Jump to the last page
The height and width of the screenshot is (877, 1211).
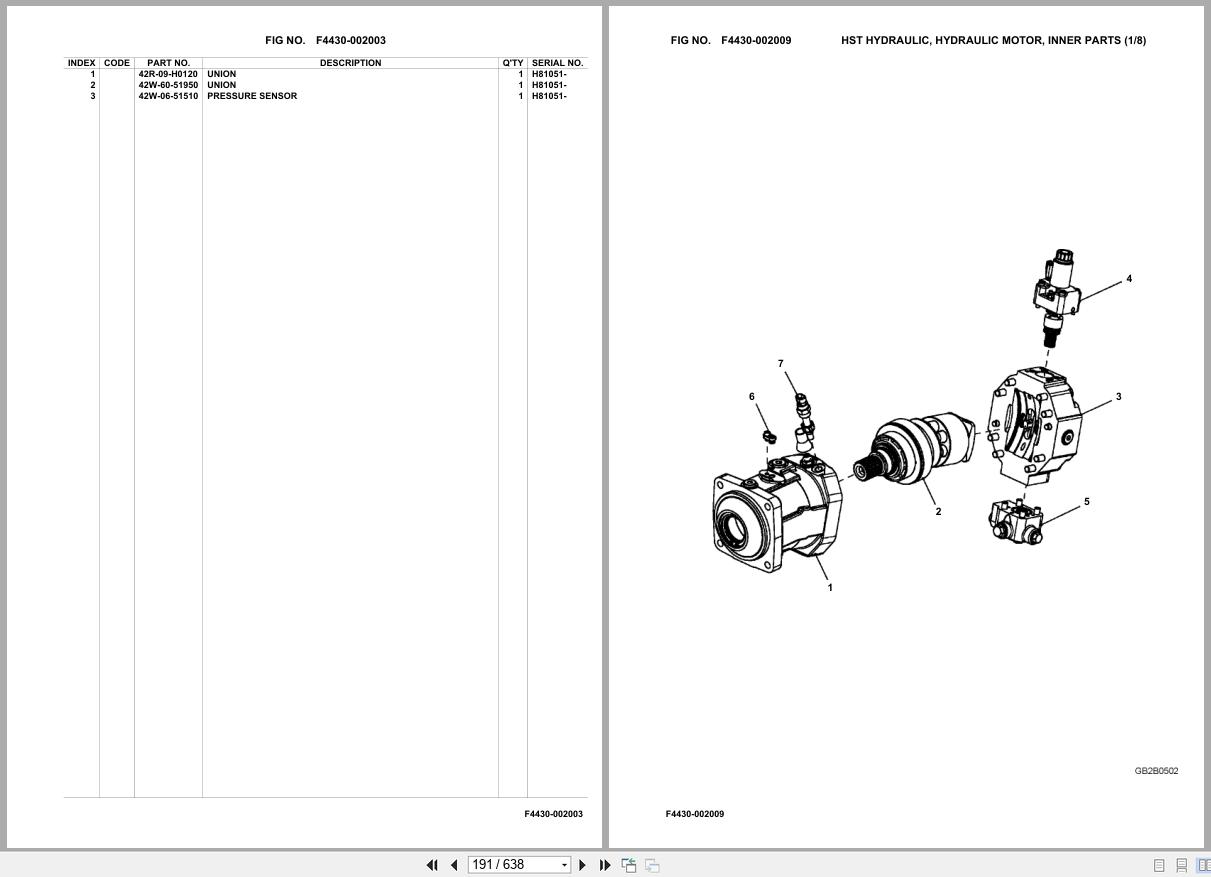pos(605,865)
